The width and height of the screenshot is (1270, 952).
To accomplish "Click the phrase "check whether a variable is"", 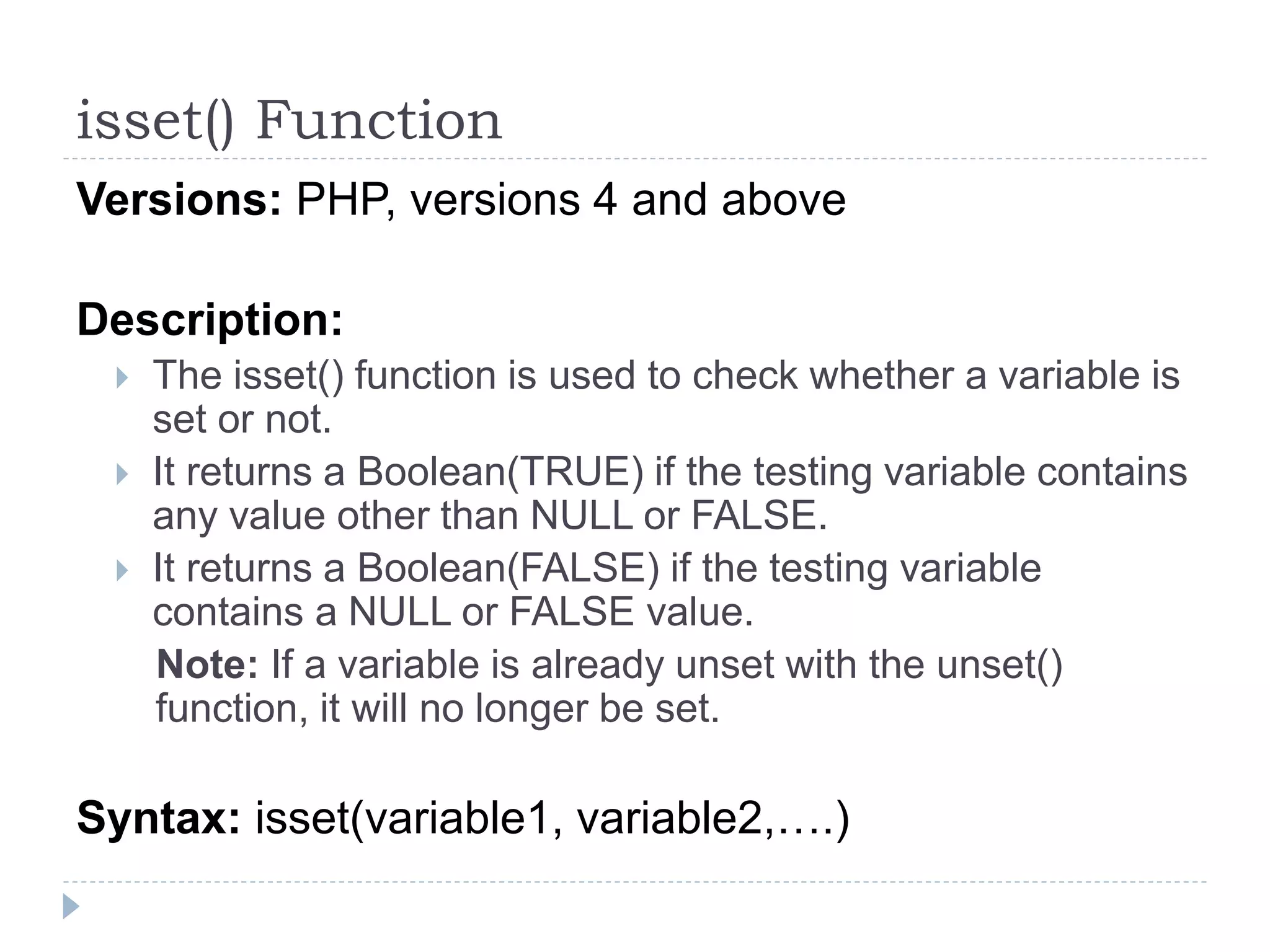I will (935, 376).
